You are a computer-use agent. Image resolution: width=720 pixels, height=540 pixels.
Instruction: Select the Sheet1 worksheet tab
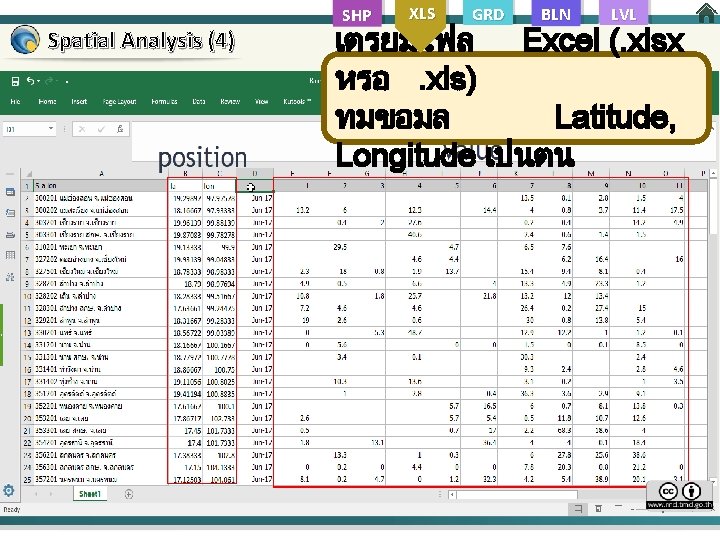pyautogui.click(x=90, y=494)
